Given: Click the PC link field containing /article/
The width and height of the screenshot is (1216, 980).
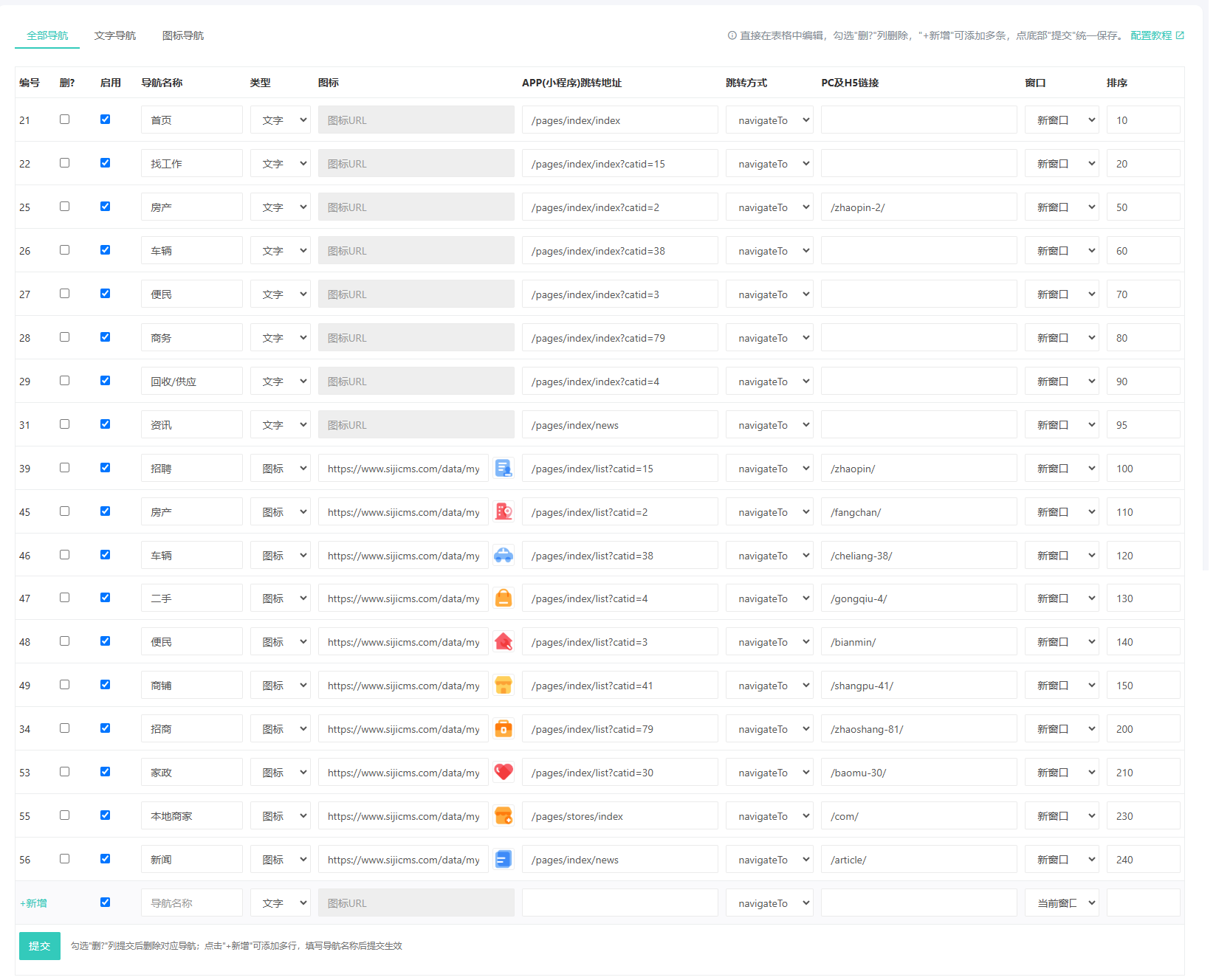Looking at the screenshot, I should tap(919, 860).
